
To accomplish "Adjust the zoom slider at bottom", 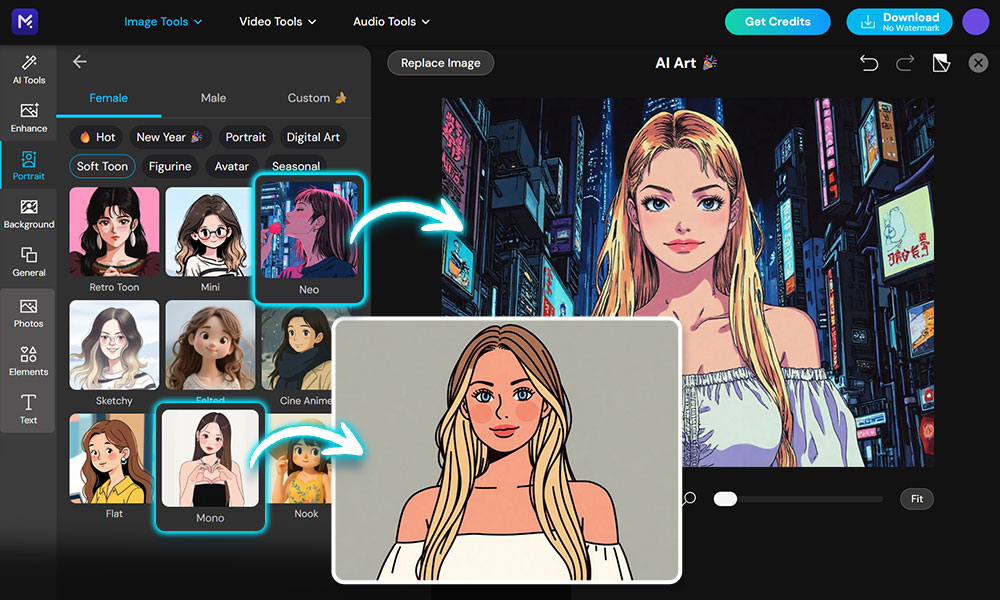I will (724, 498).
